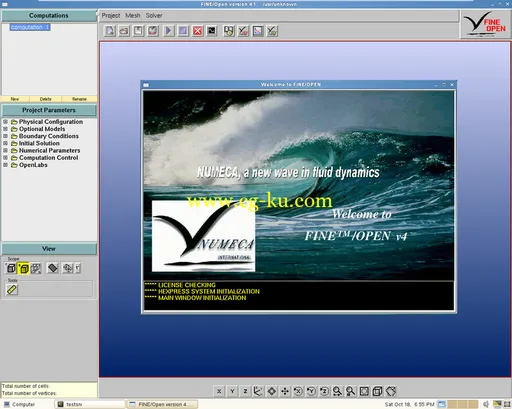
Task: Click the Z axis view button
Action: point(245,391)
